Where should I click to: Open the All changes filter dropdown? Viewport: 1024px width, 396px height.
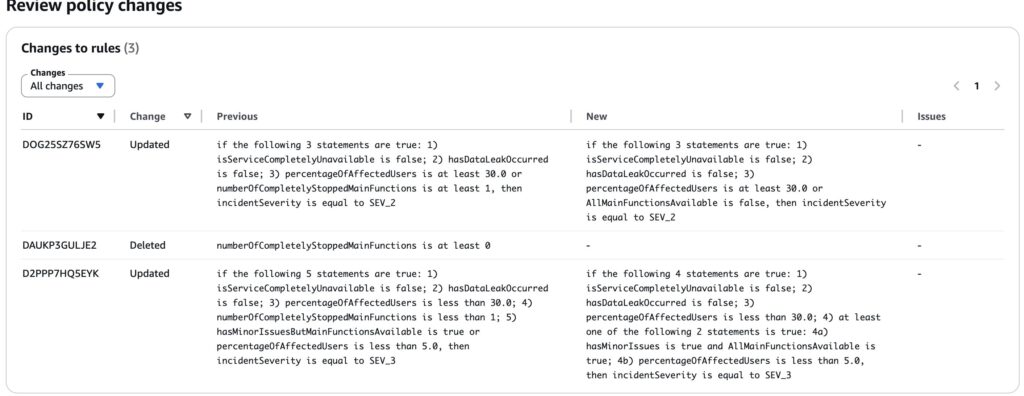[x=68, y=86]
